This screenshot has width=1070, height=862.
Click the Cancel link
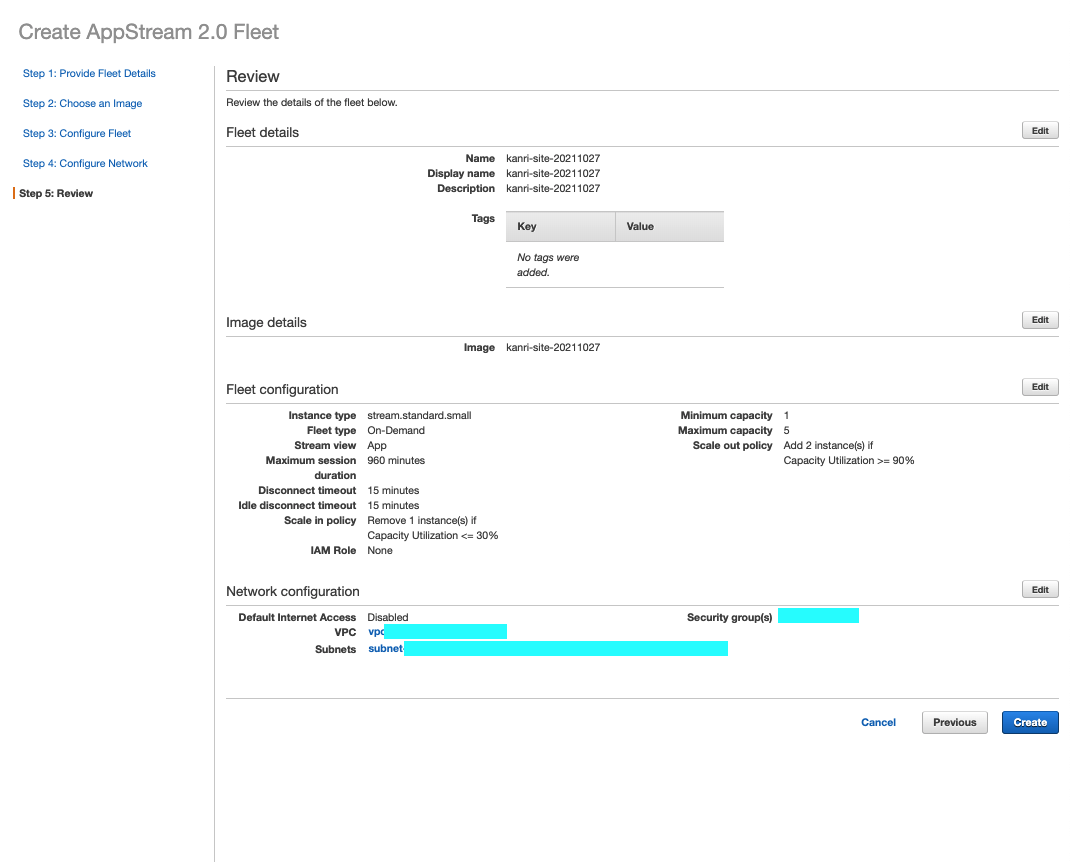pyautogui.click(x=878, y=722)
